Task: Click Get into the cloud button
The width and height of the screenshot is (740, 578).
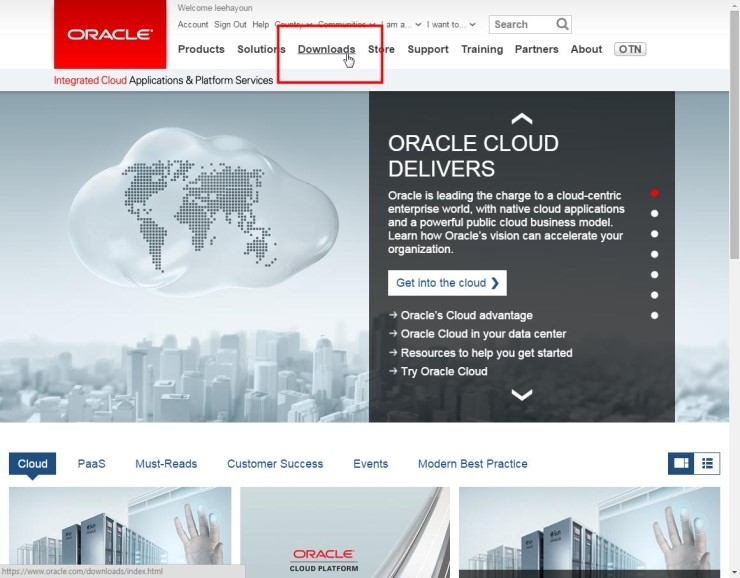Action: pos(447,283)
